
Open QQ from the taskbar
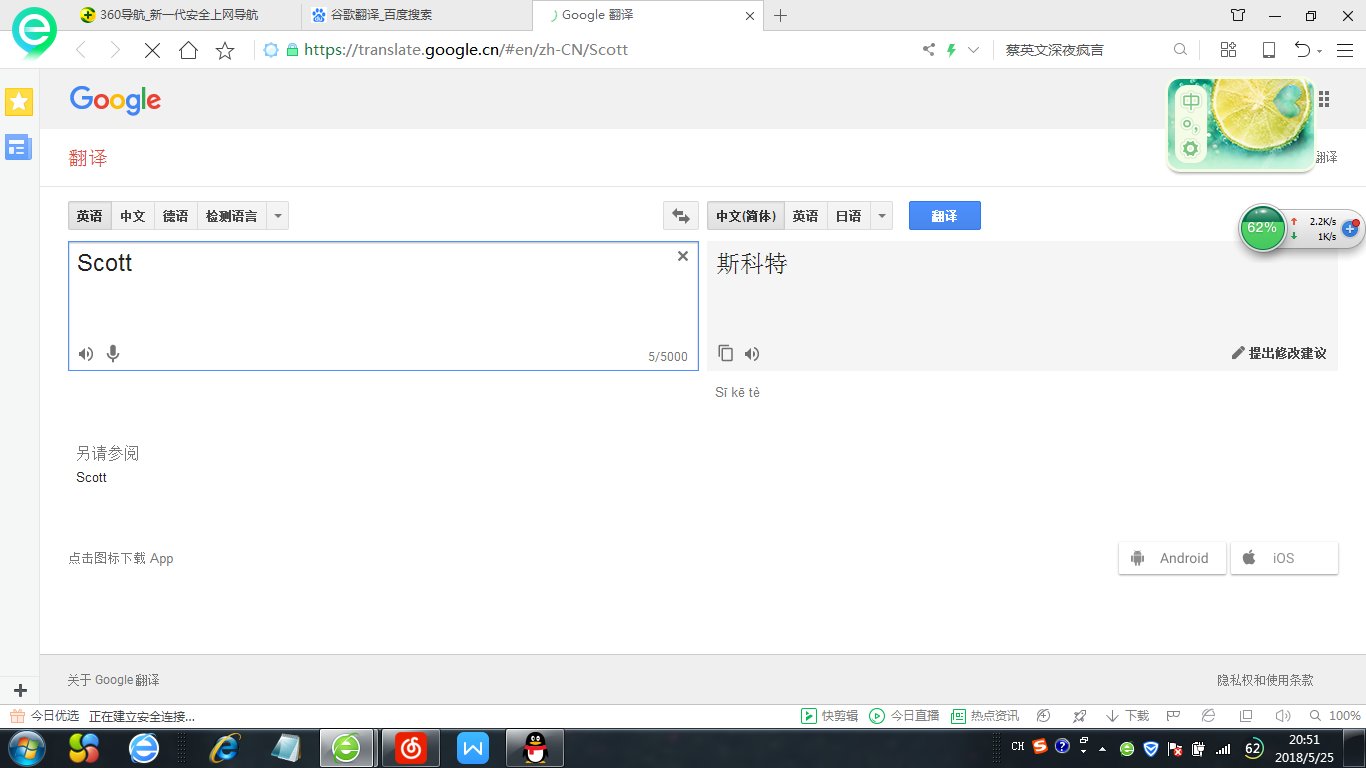(x=534, y=747)
